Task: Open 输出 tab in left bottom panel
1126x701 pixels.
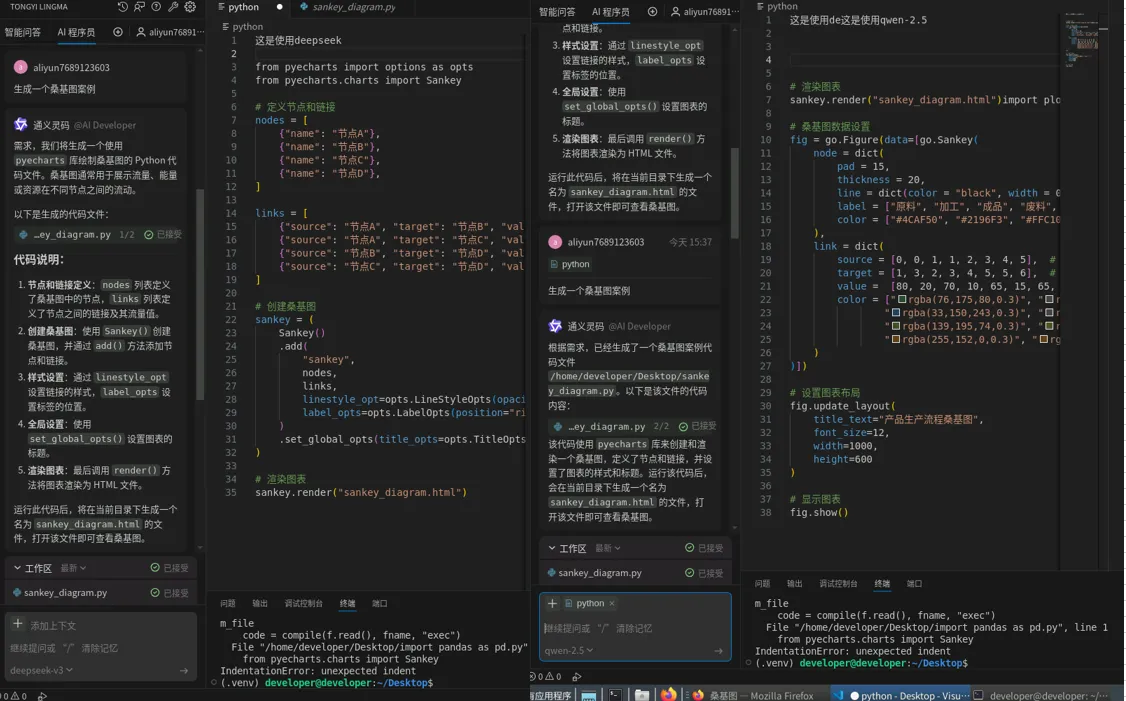Action: (260, 603)
